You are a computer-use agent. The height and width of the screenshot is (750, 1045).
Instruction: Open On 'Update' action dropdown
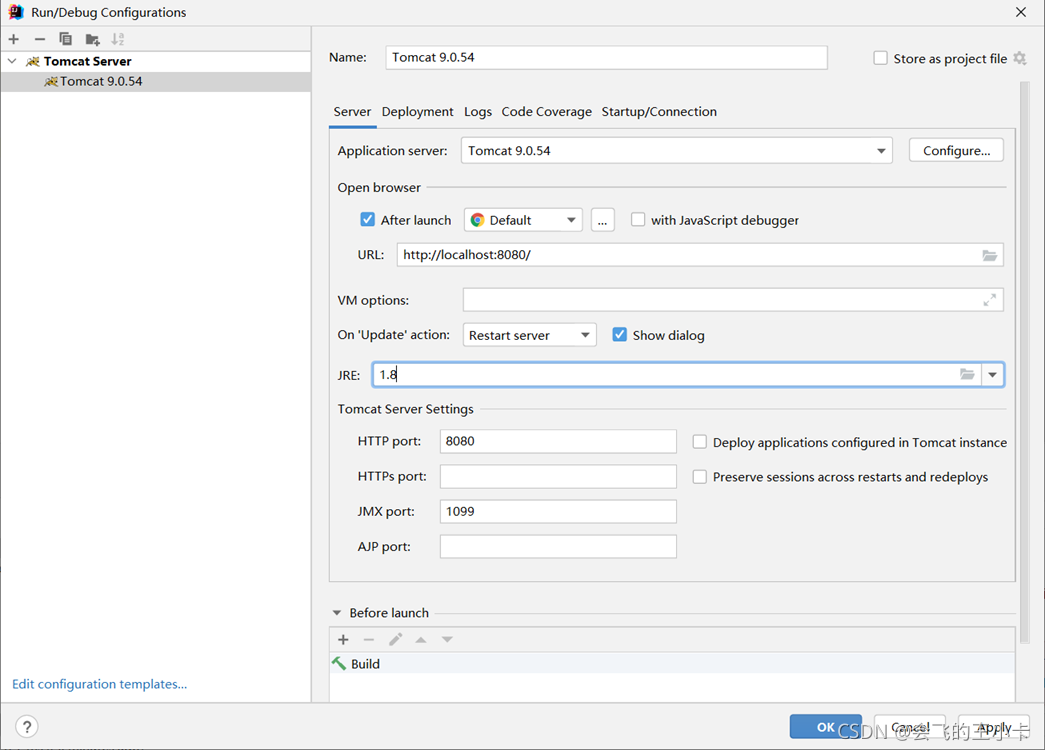(x=530, y=335)
